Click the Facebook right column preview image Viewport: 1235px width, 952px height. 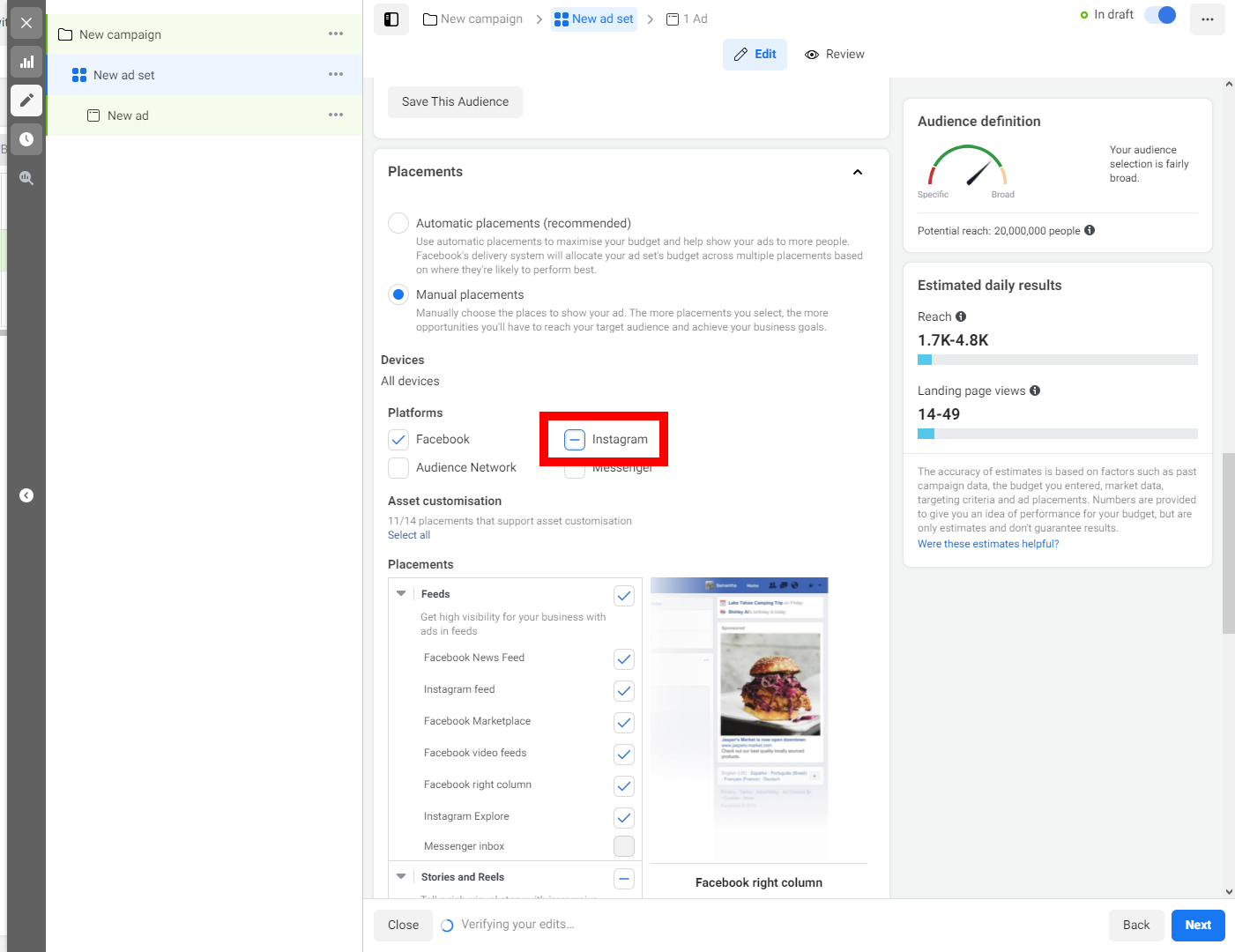(740, 719)
